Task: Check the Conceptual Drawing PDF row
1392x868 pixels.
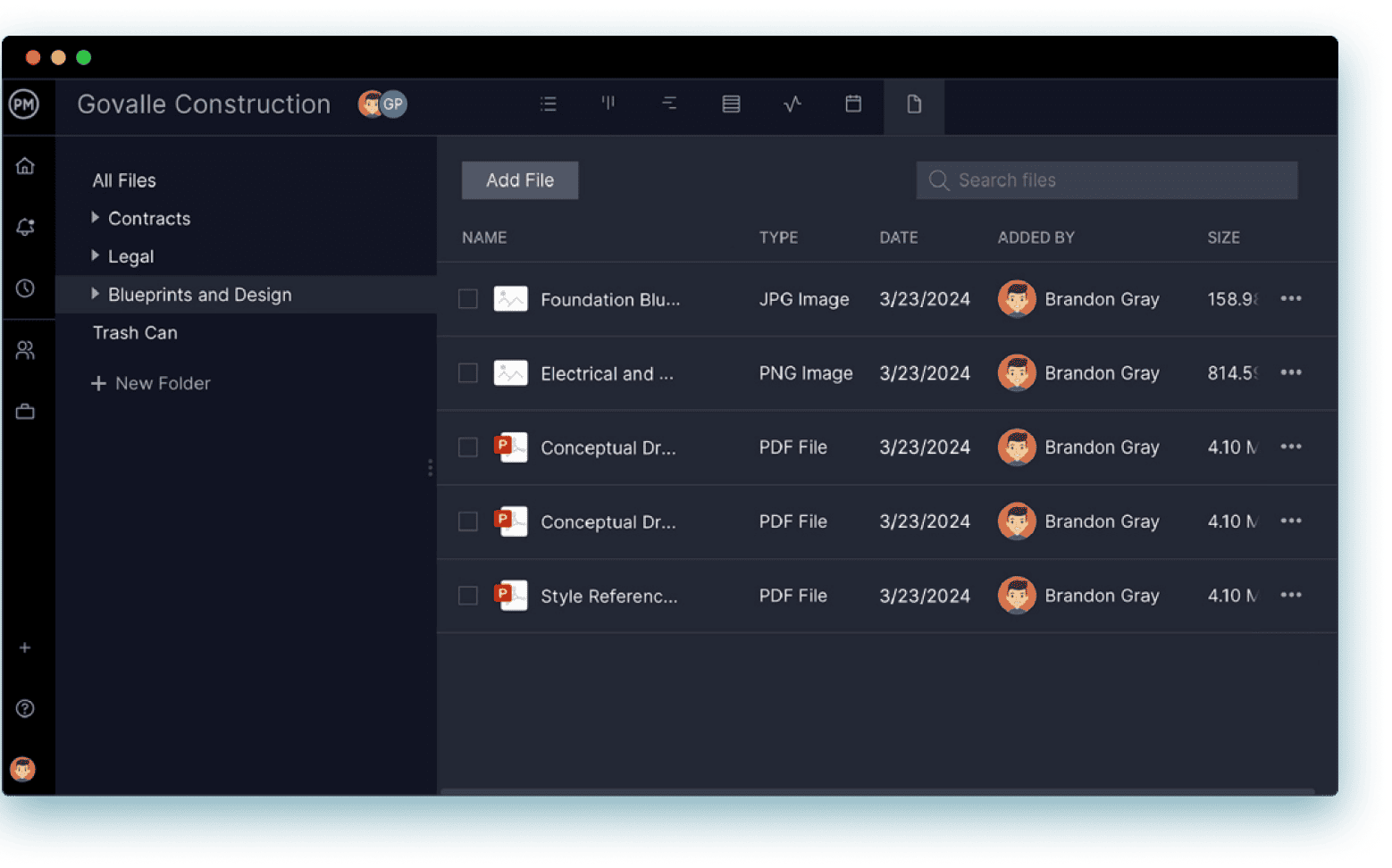Action: point(467,447)
